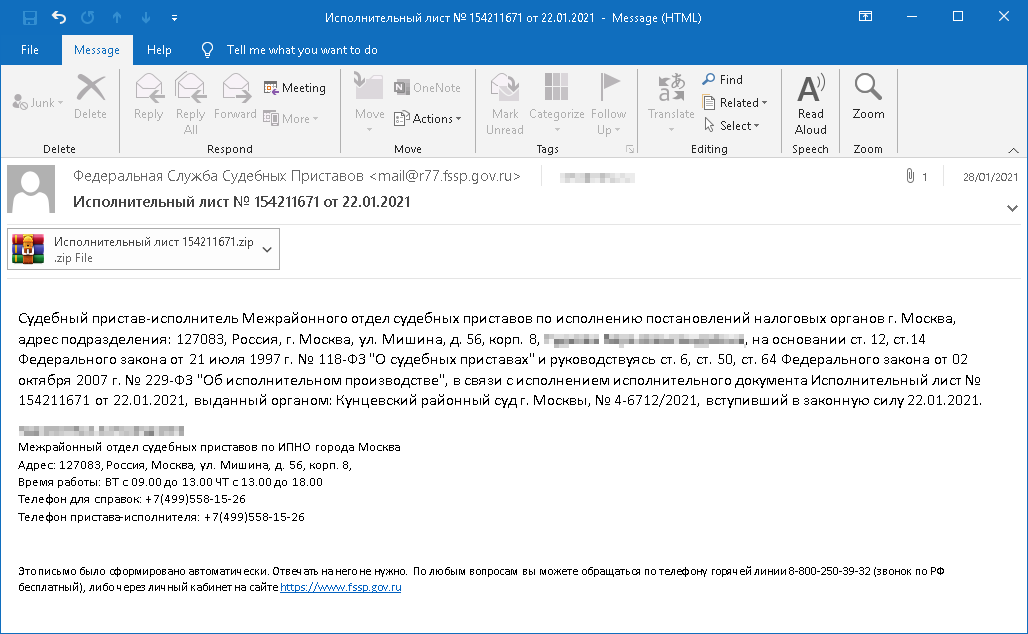
Task: Open the zip attachment dropdown arrow
Action: click(266, 250)
